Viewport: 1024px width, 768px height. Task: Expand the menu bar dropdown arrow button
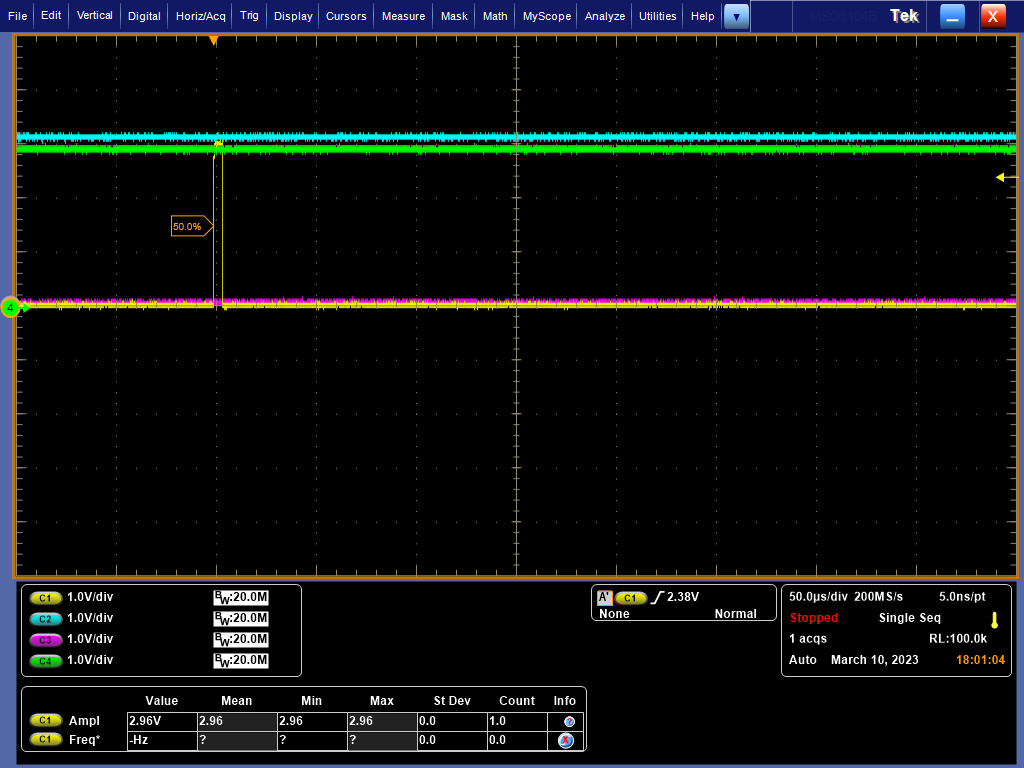tap(736, 16)
